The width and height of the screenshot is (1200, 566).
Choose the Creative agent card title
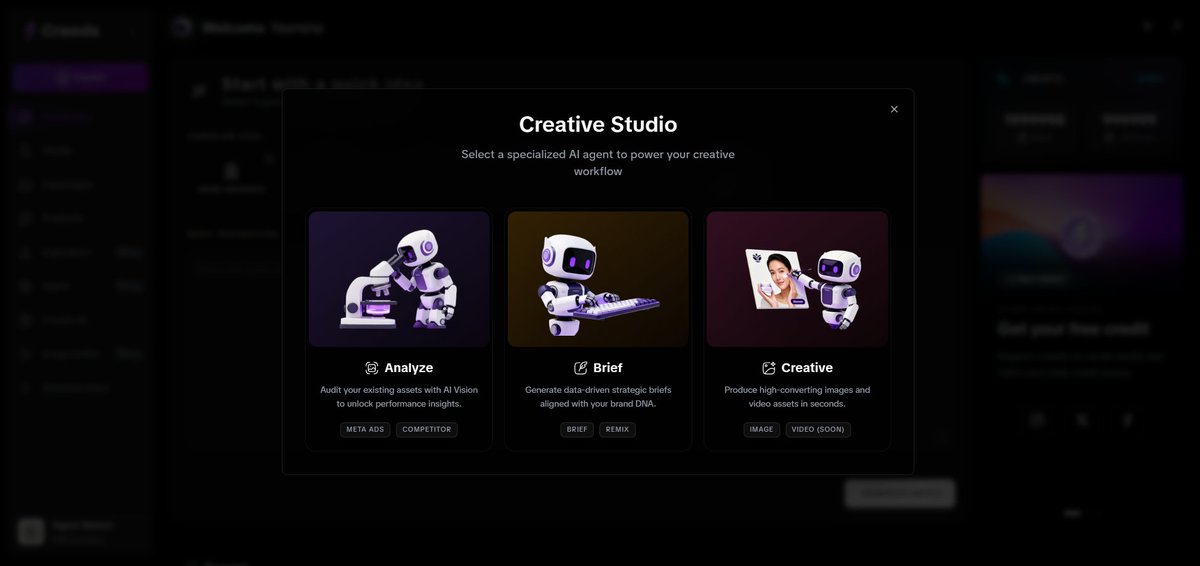coord(807,368)
